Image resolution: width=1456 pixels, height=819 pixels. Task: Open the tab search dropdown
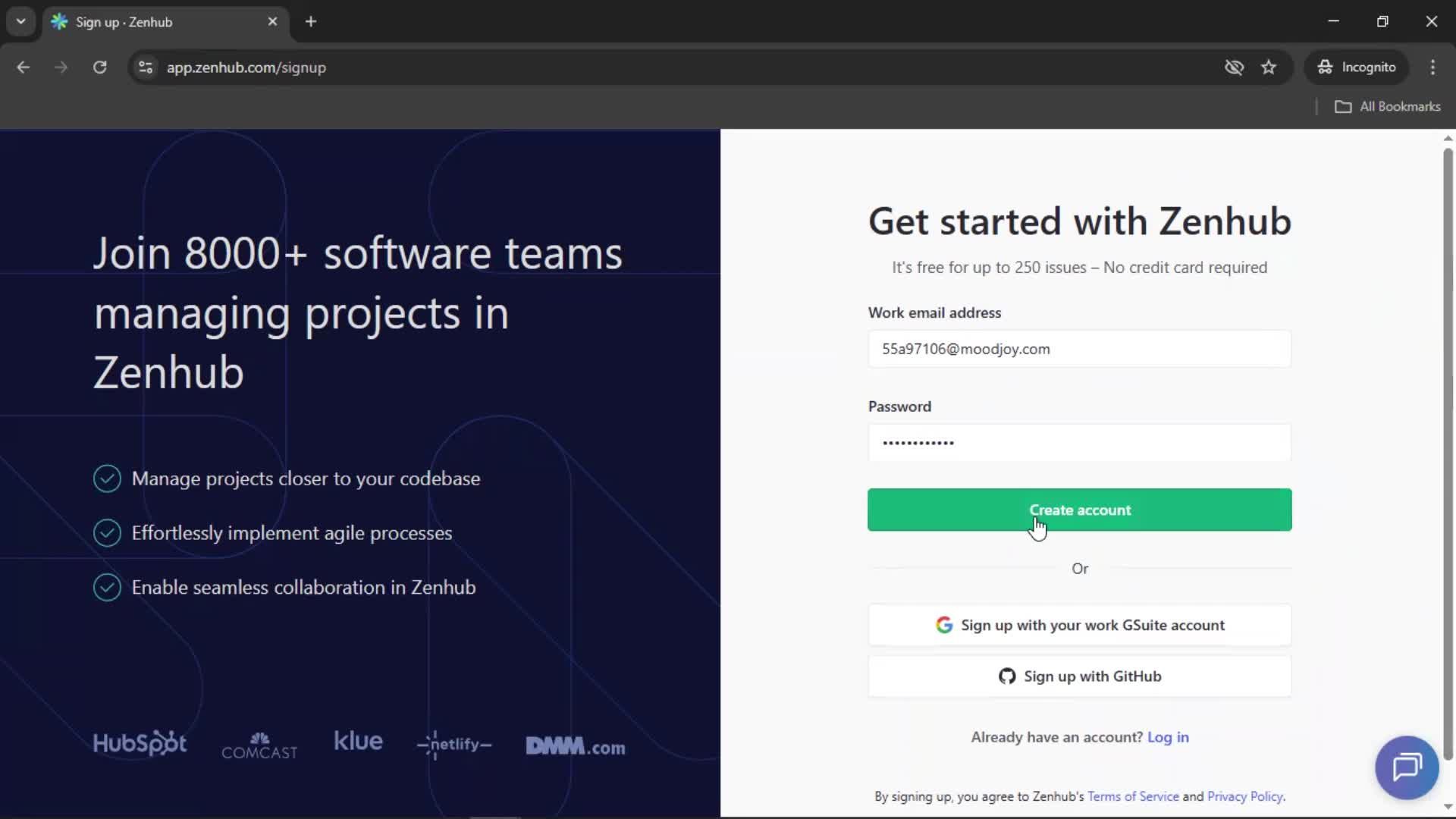(20, 22)
